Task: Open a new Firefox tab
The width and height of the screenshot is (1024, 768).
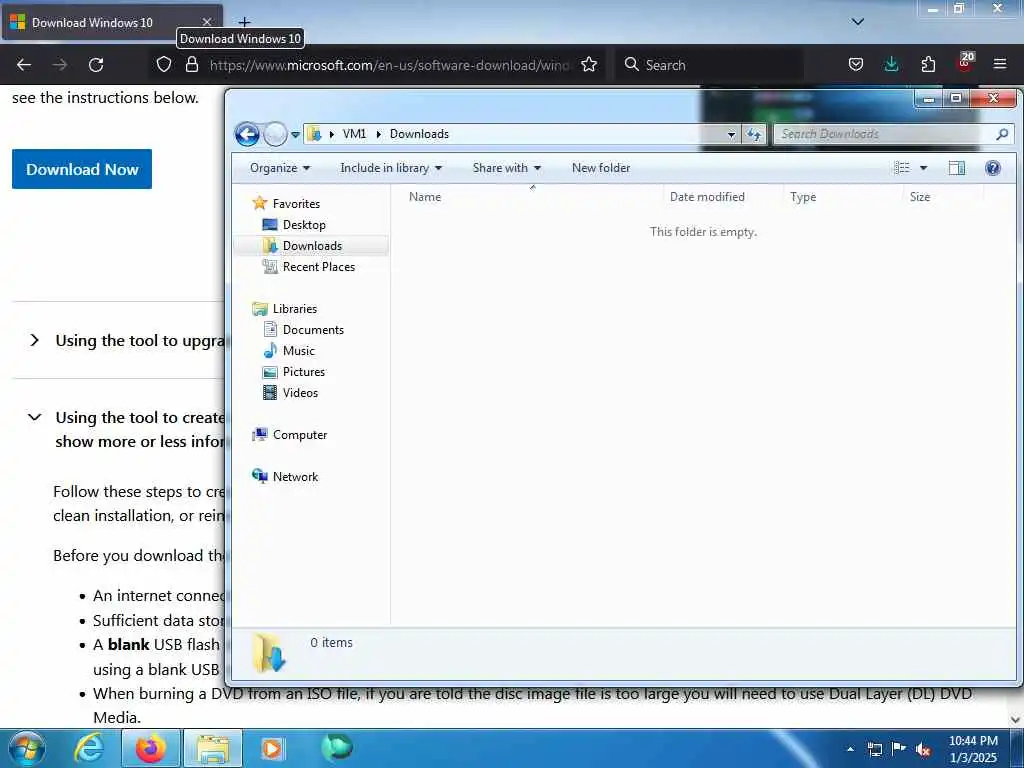Action: point(244,22)
